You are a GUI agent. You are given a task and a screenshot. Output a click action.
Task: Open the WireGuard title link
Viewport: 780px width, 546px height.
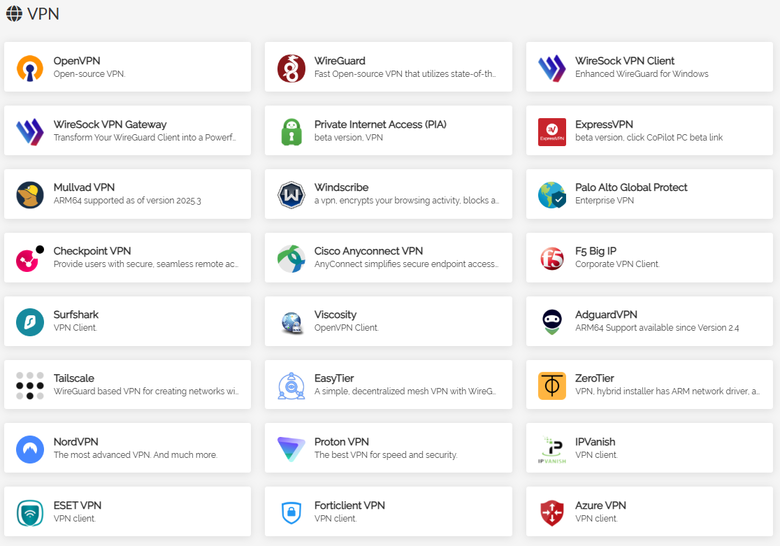(x=340, y=61)
